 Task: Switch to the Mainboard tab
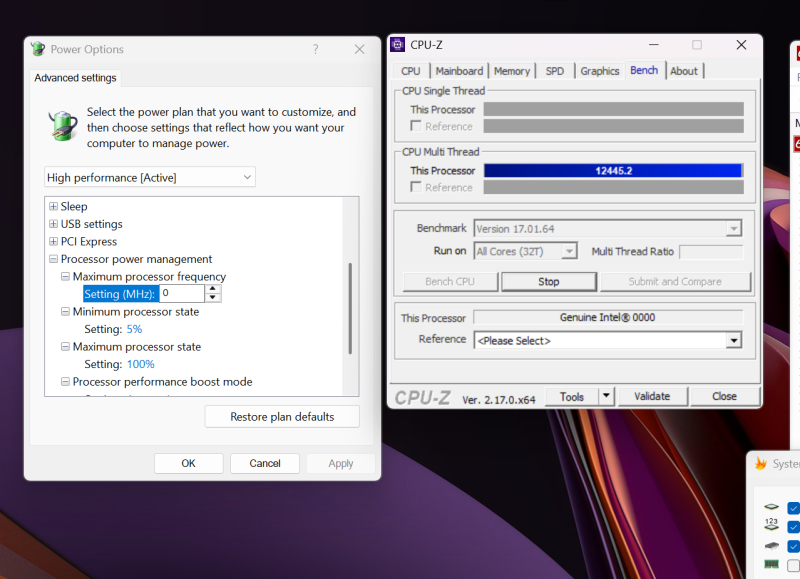pos(459,71)
